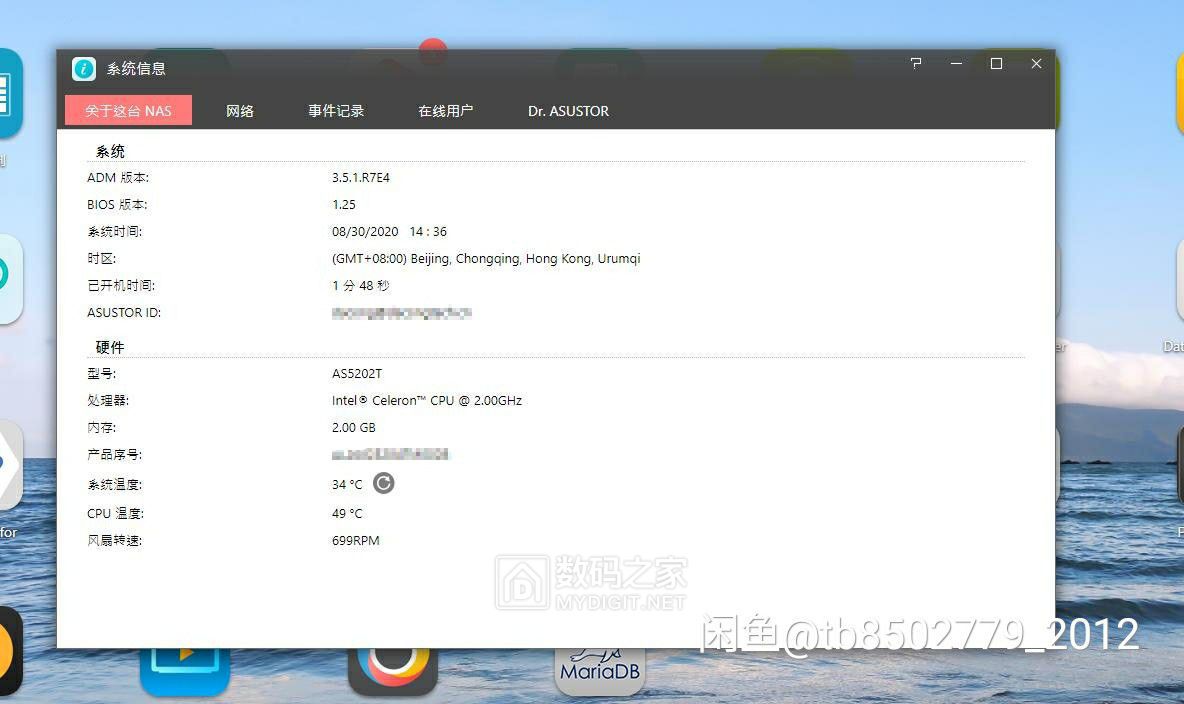Select the Intel Celeron CPU @ 2.00GHz value
Screen dimensions: 1184x704
pyautogui.click(x=427, y=400)
